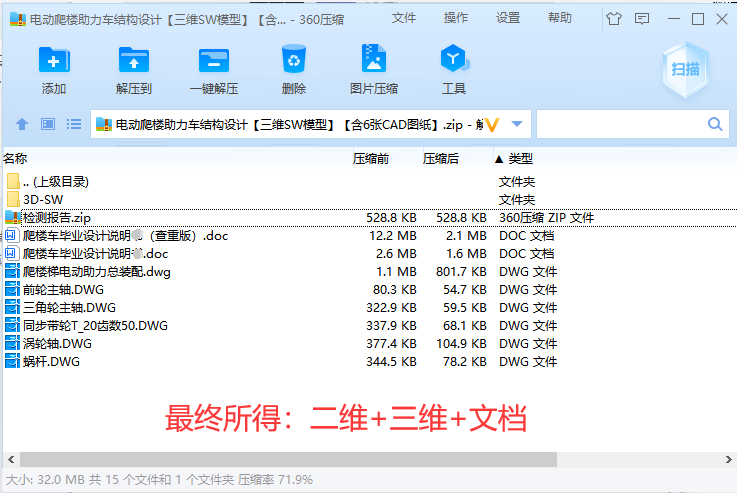Click the right arrow of horizontal scrollbar
The width and height of the screenshot is (737, 493).
point(729,459)
